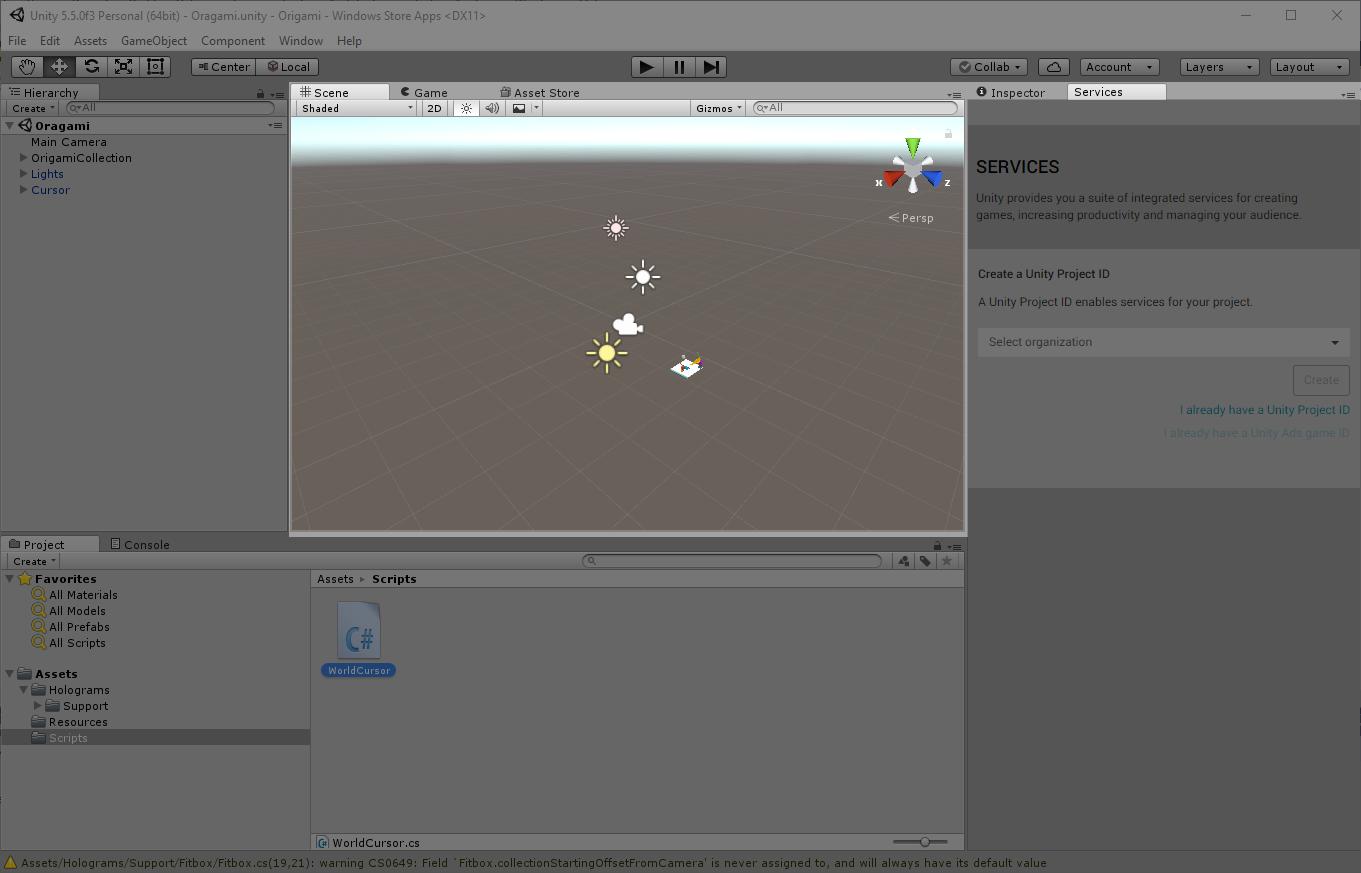The image size is (1361, 873).
Task: Select the Move tool
Action: click(59, 67)
